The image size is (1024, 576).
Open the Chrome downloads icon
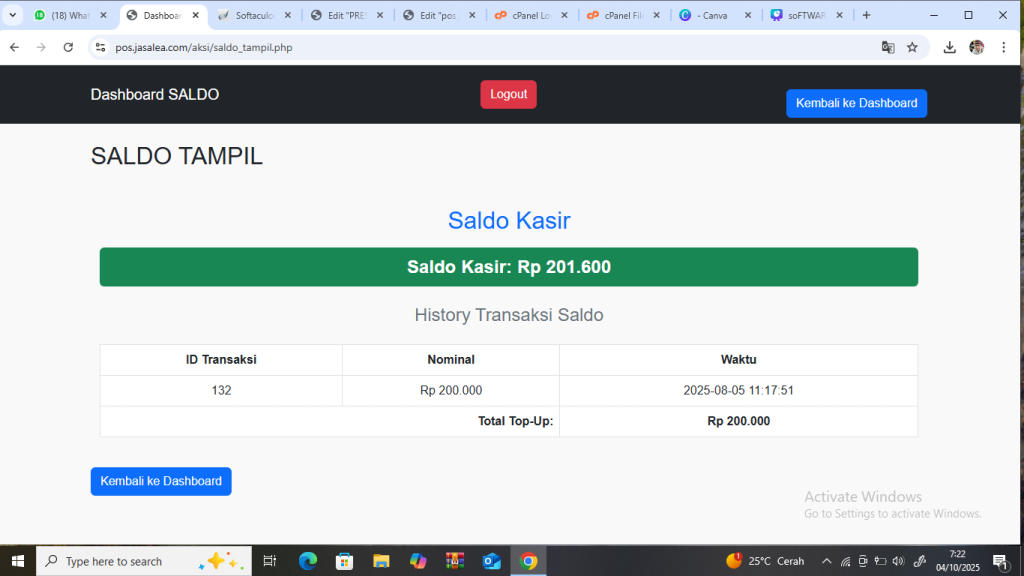point(949,47)
